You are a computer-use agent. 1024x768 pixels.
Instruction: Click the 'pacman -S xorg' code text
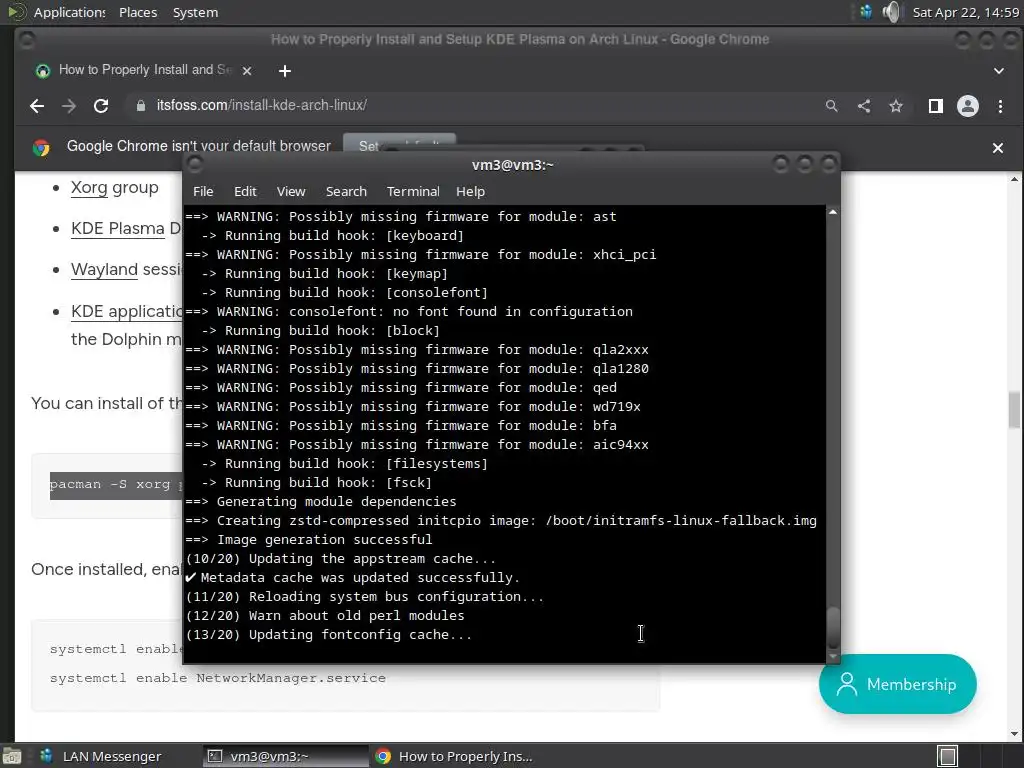[x=116, y=485]
